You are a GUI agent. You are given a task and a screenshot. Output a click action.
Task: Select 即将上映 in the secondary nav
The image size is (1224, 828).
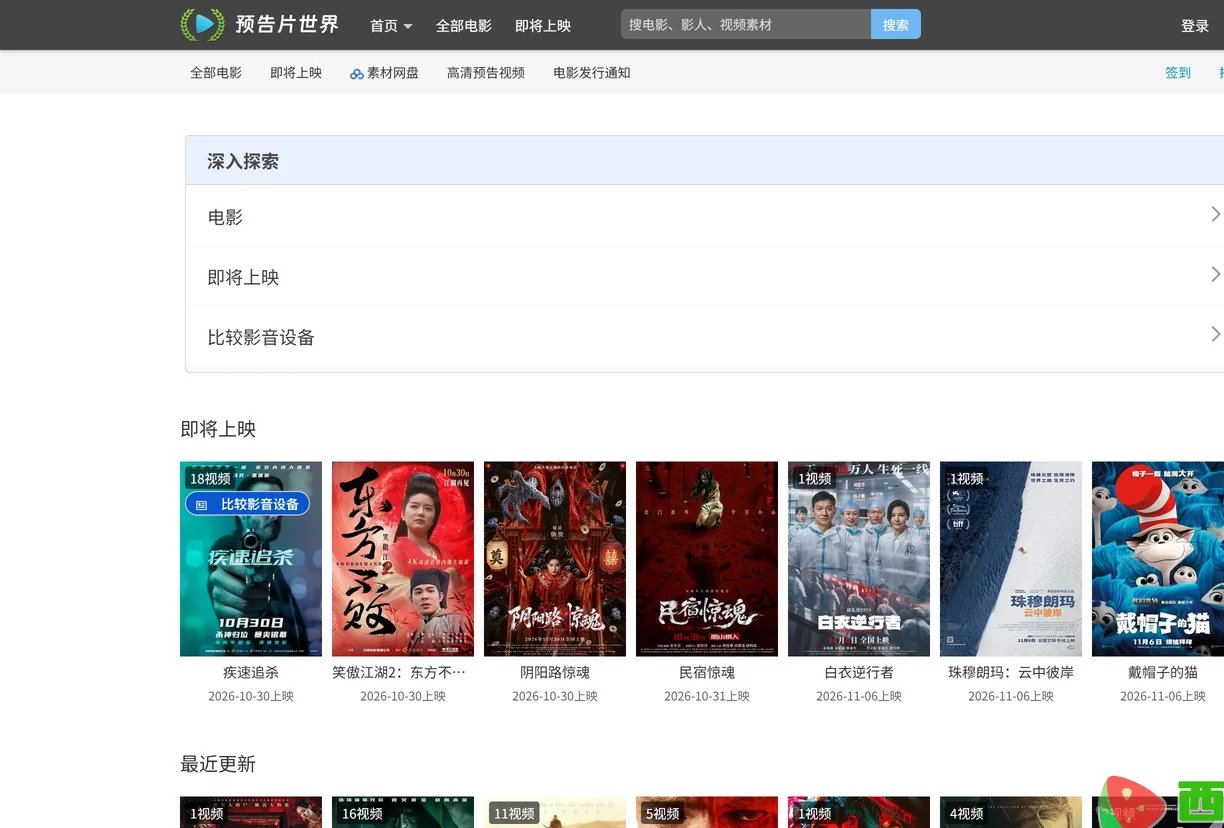pyautogui.click(x=296, y=73)
